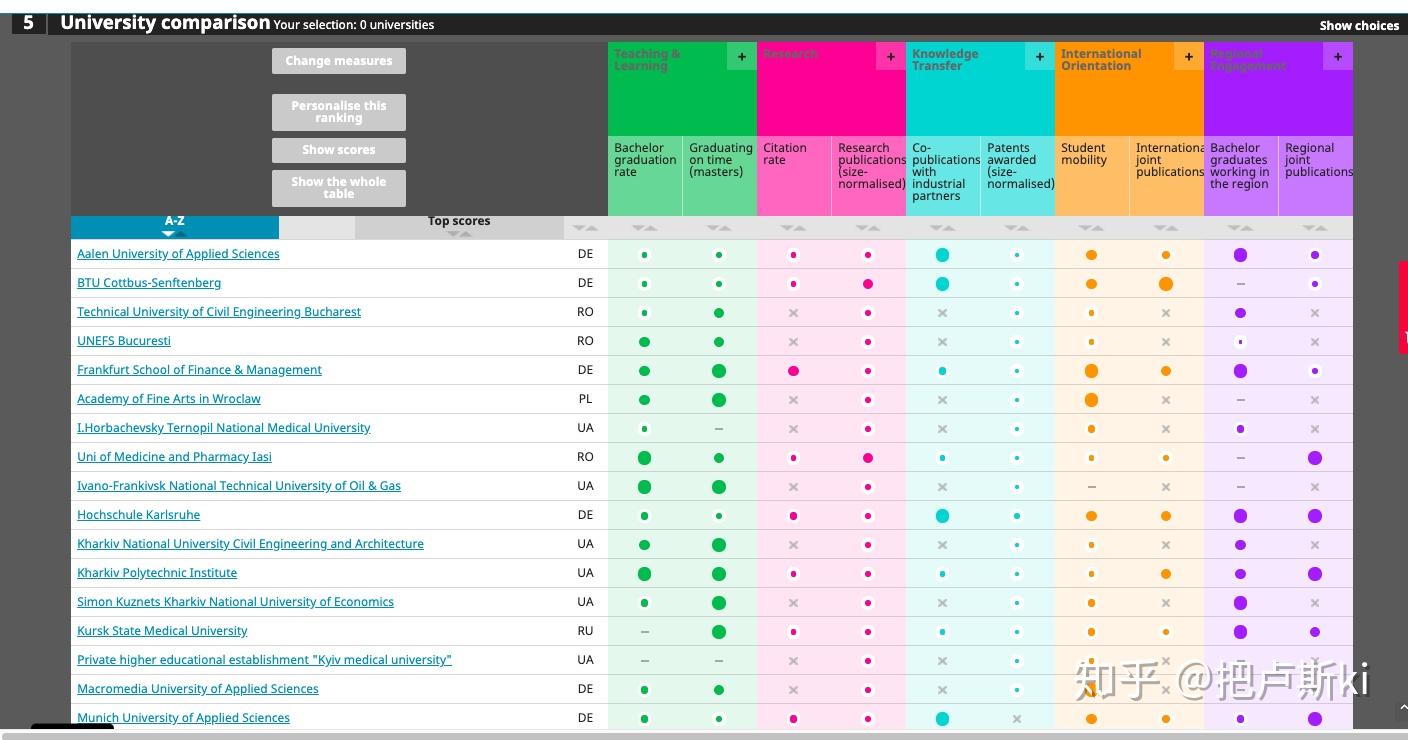Open Show choices in header bar
This screenshot has width=1408, height=740.
point(1359,25)
